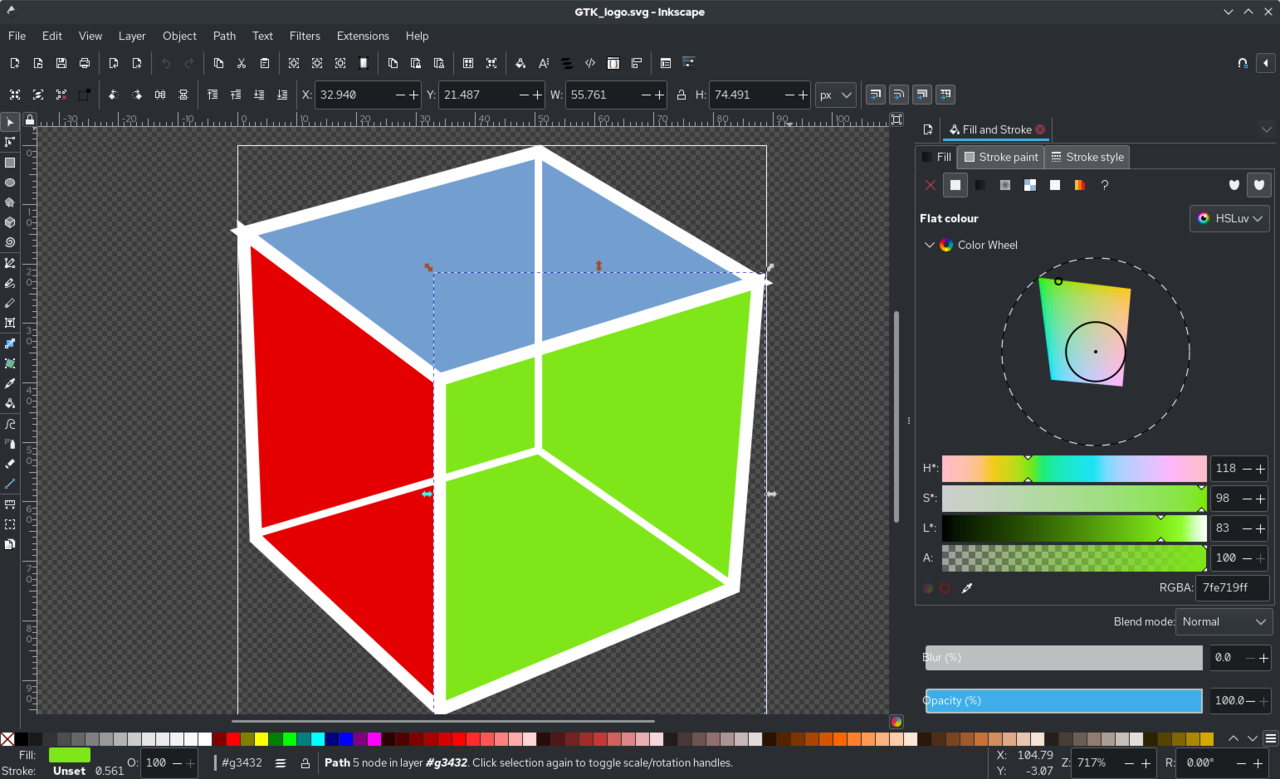This screenshot has height=779, width=1280.
Task: Open the px units dropdown
Action: [835, 95]
